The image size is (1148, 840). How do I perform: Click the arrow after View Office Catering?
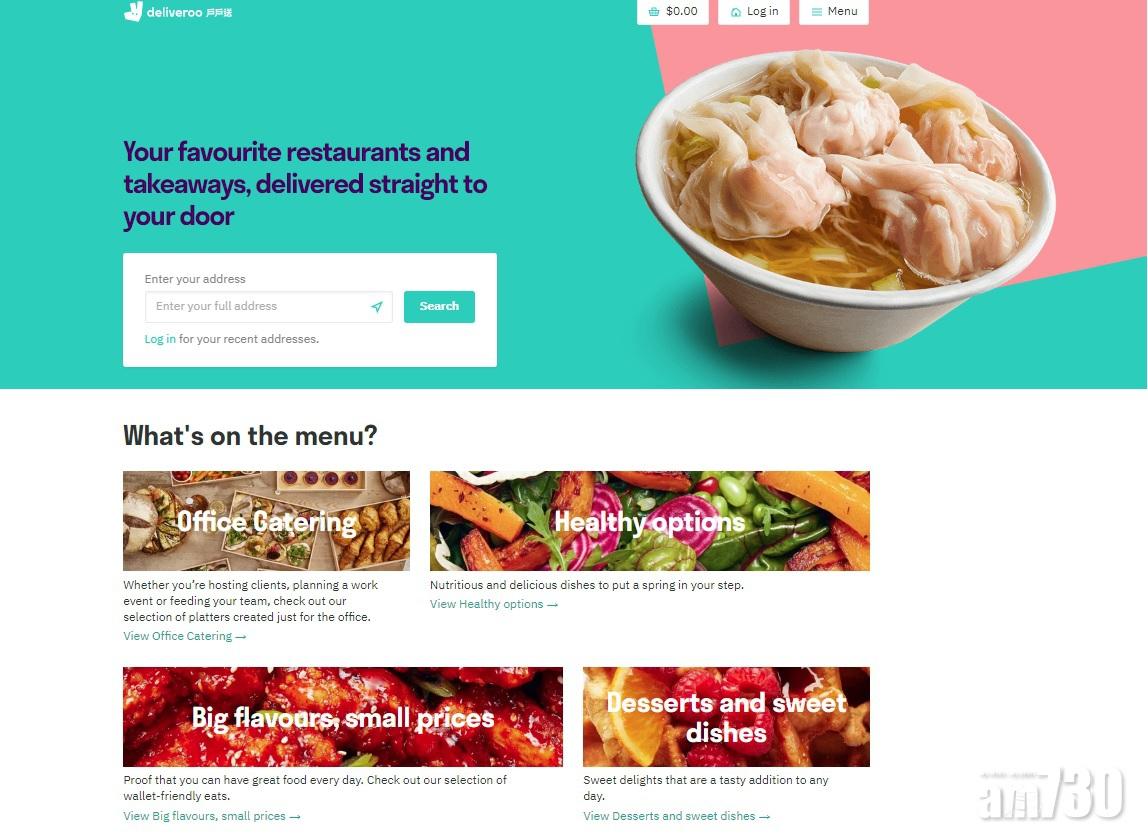pyautogui.click(x=241, y=637)
